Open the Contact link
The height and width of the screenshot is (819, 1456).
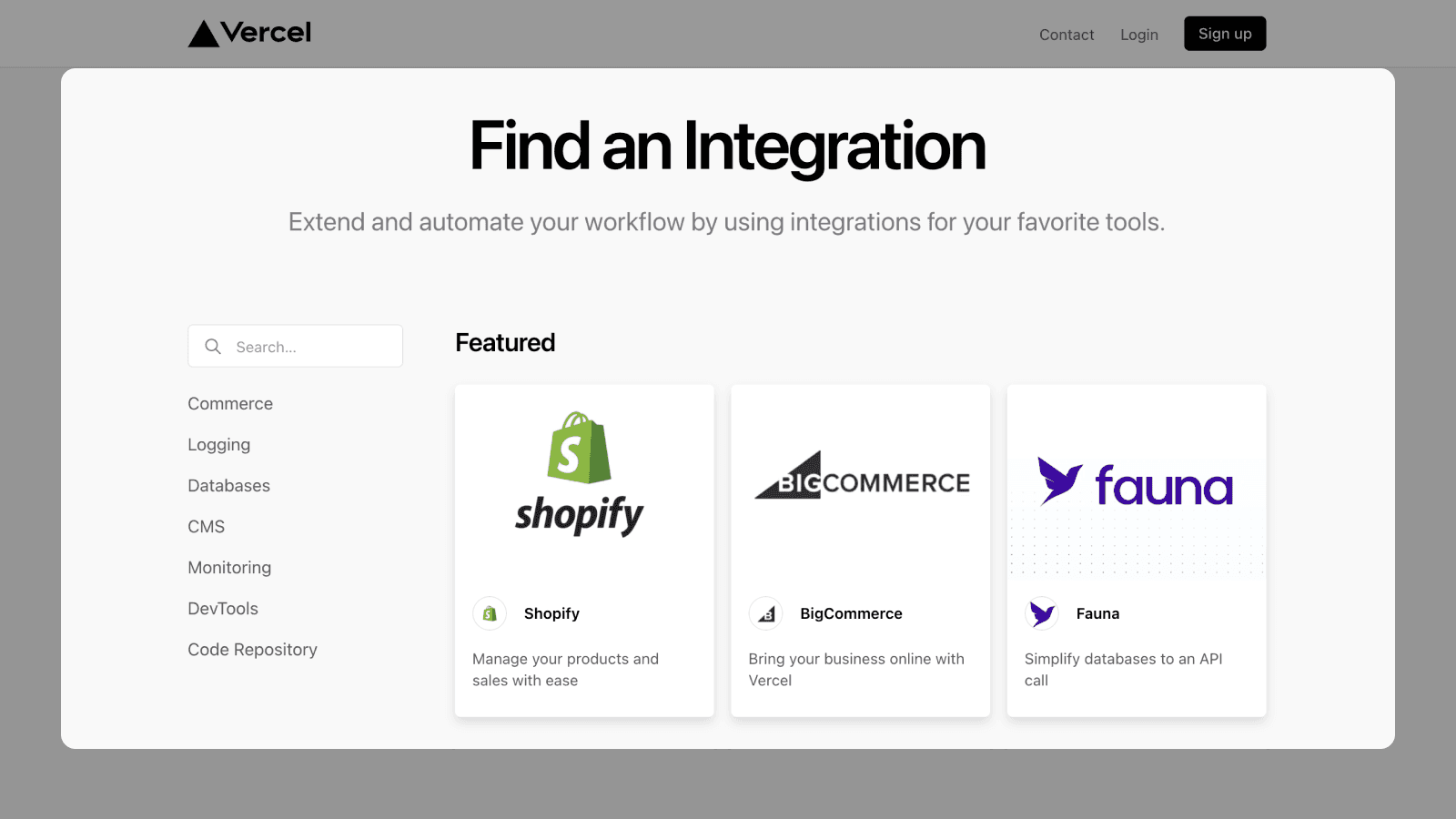click(1067, 35)
